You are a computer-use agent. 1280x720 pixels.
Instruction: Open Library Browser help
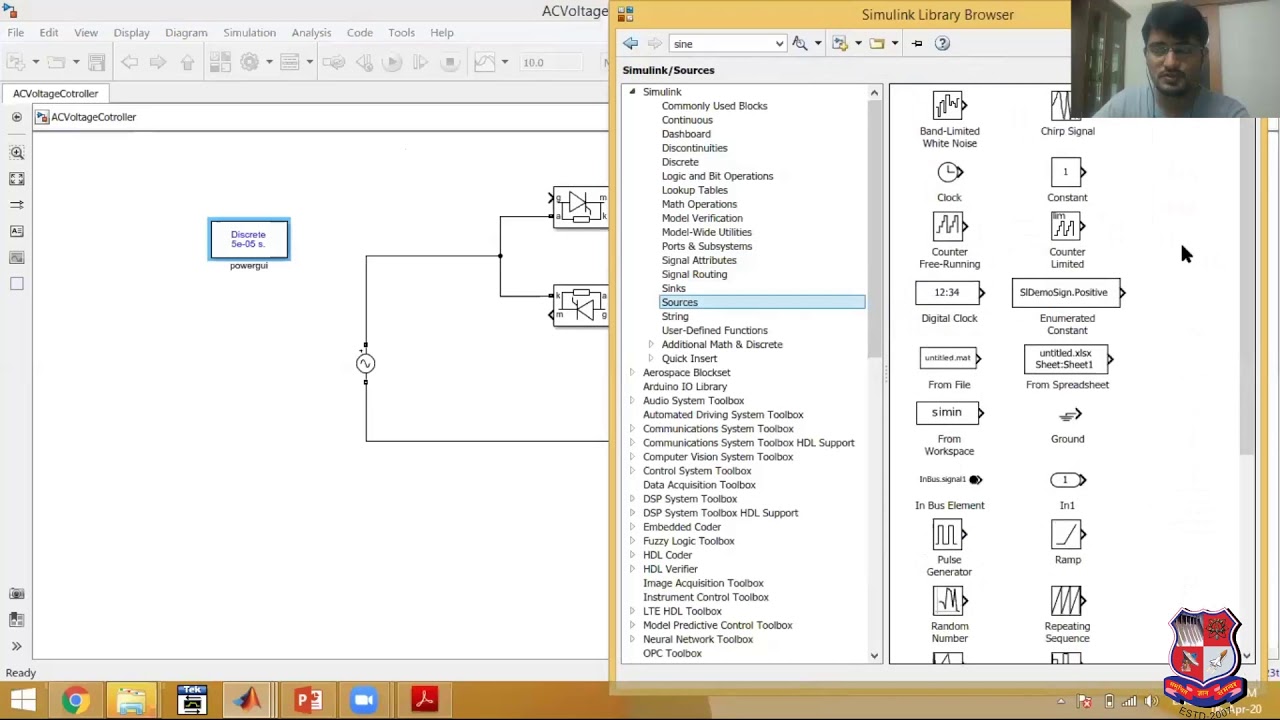point(942,43)
